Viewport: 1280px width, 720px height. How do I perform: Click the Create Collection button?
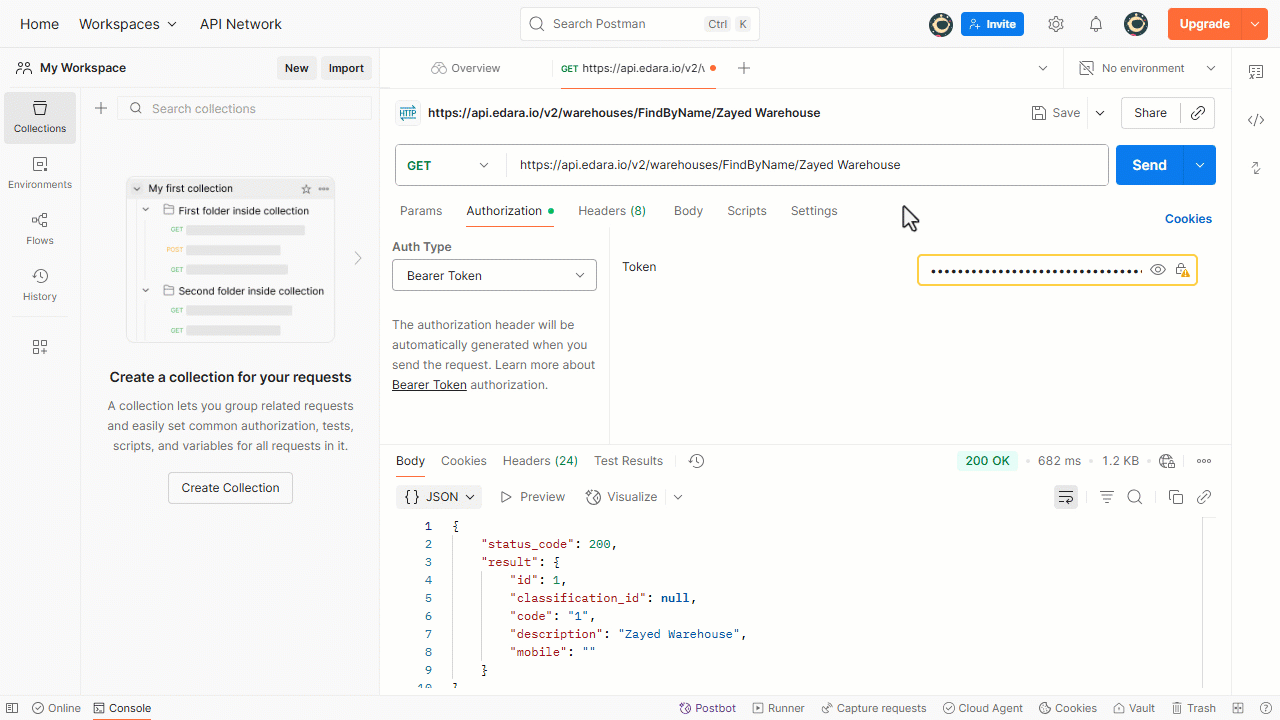pyautogui.click(x=230, y=488)
